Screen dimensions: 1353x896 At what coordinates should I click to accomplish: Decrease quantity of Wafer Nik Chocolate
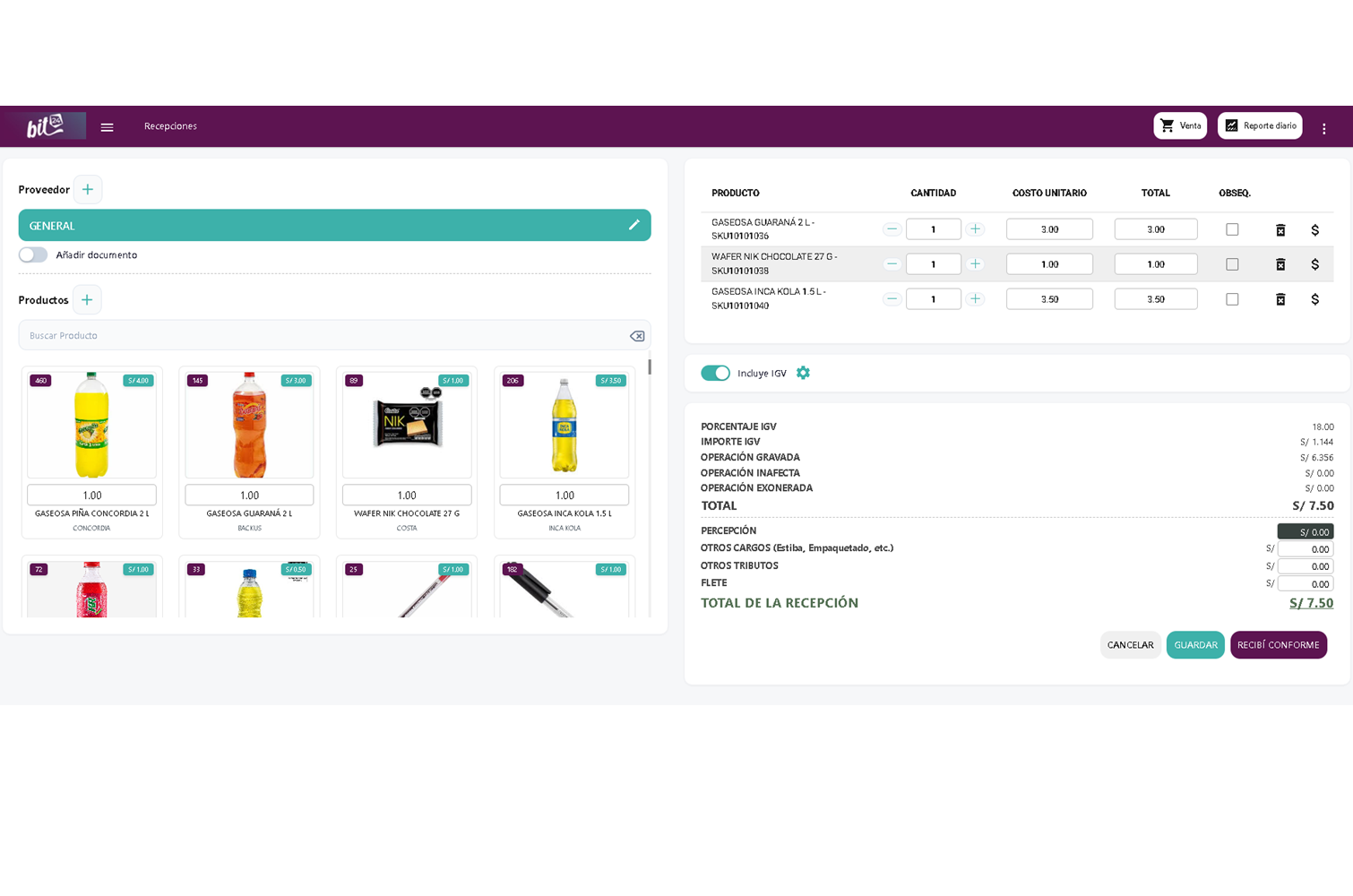coord(892,264)
